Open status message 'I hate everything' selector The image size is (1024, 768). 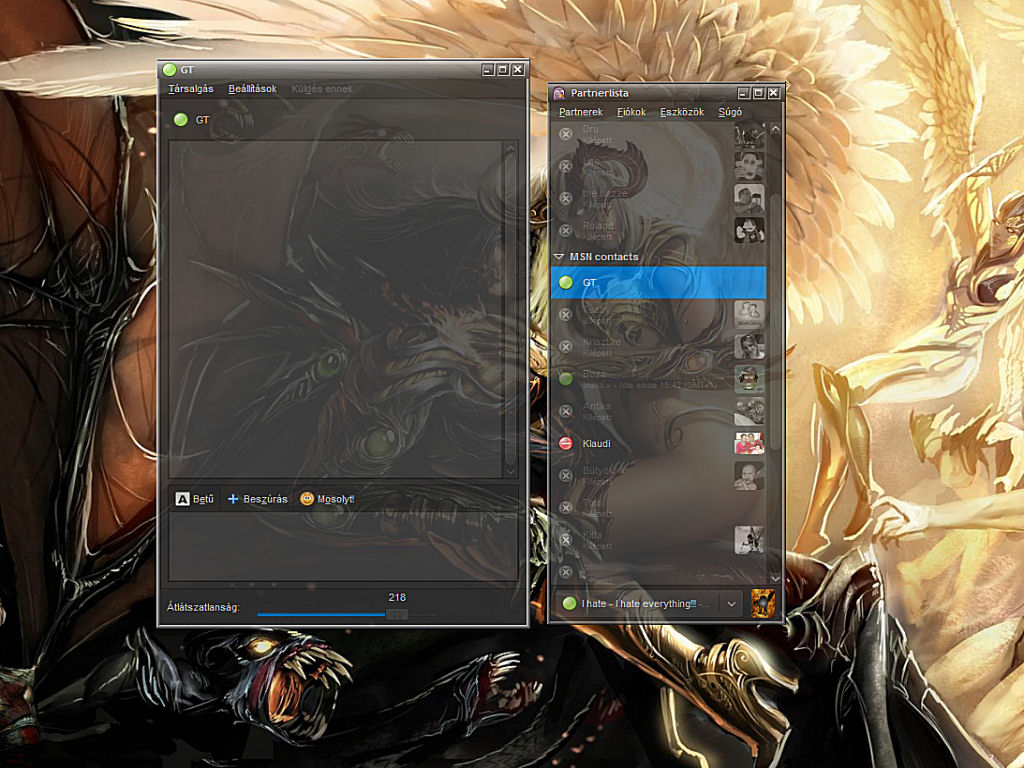coord(635,604)
